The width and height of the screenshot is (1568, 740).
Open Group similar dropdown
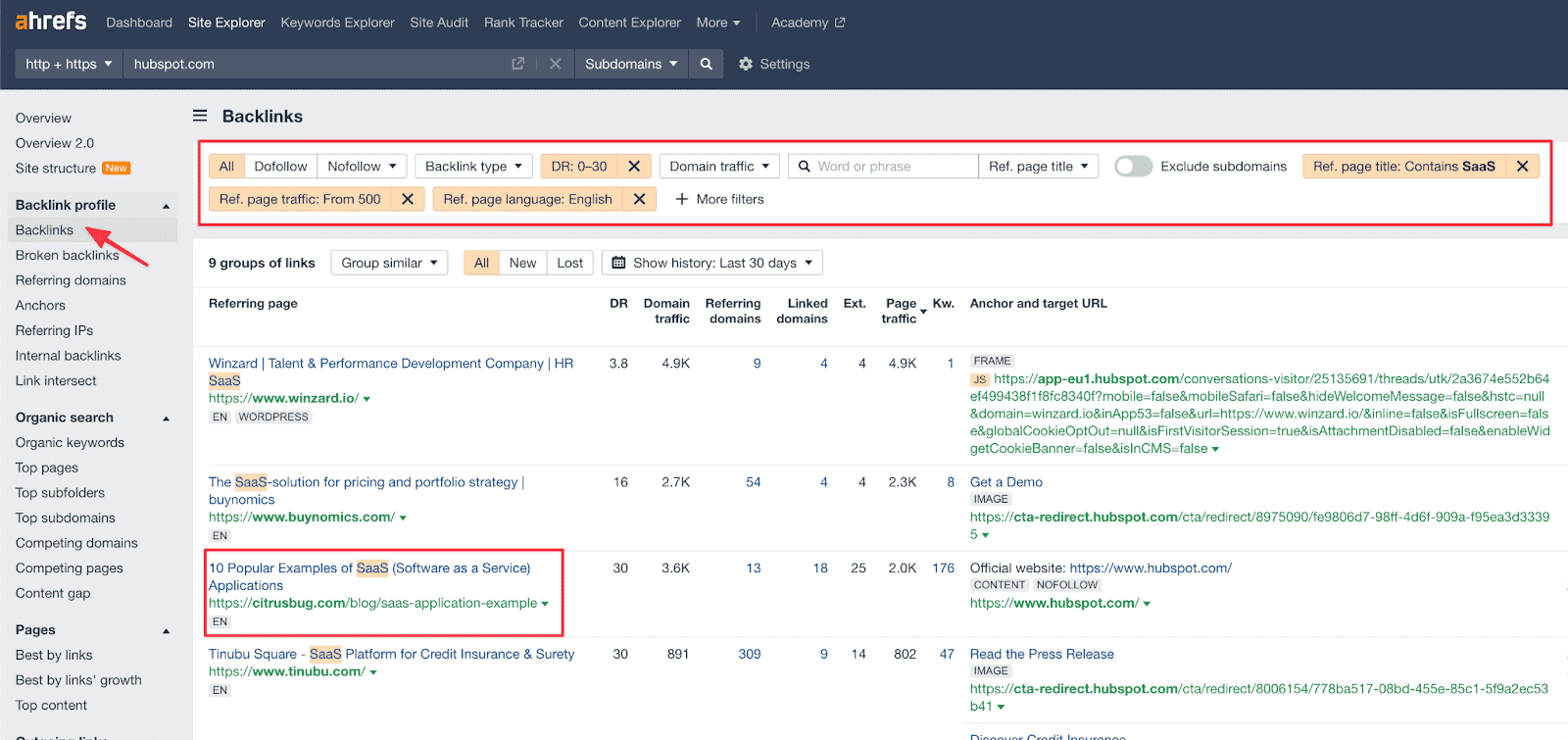pos(389,263)
